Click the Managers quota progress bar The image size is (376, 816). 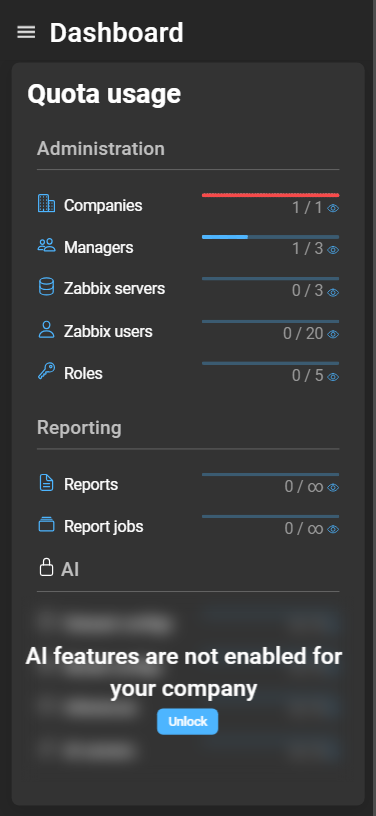click(270, 237)
